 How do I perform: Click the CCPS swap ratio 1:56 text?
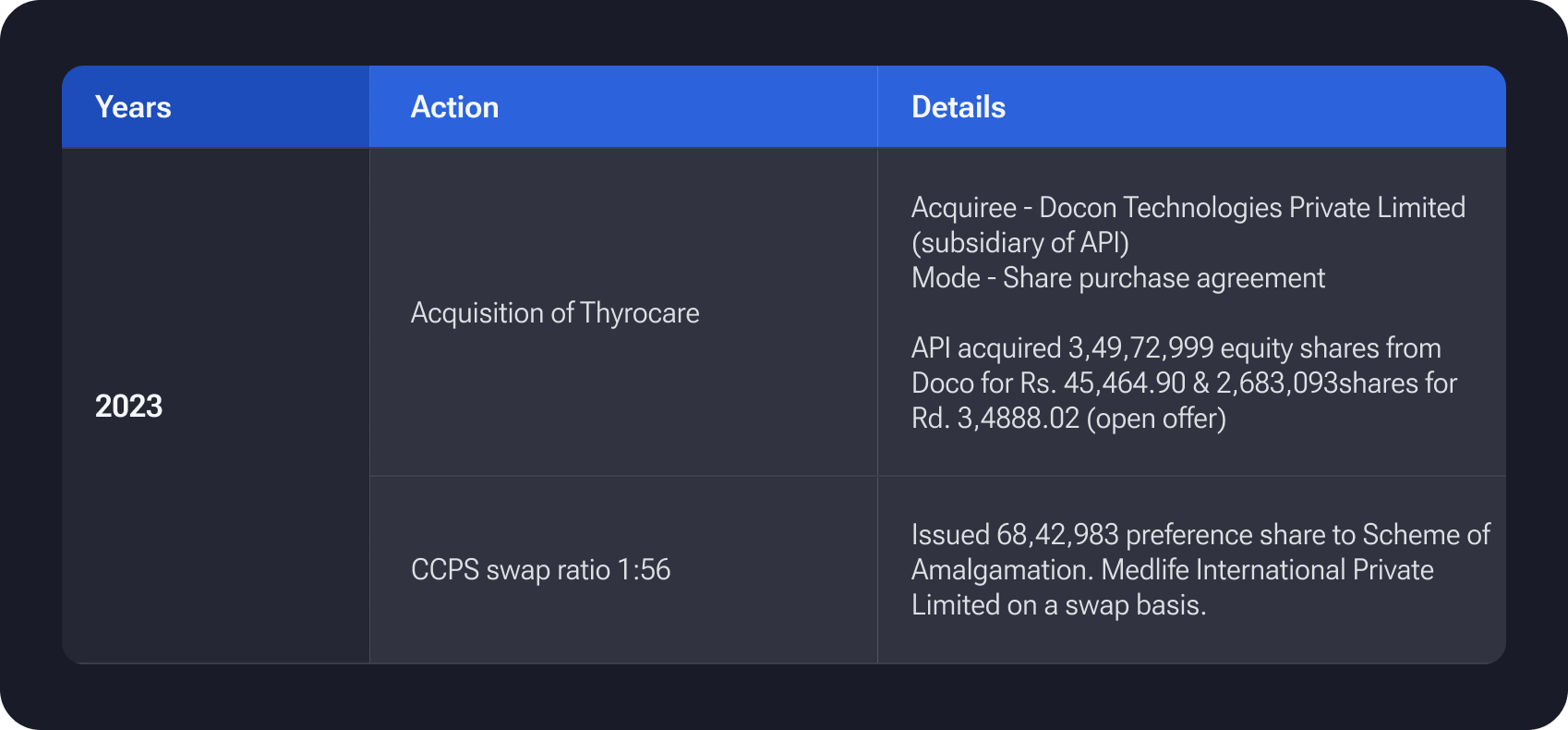click(540, 569)
